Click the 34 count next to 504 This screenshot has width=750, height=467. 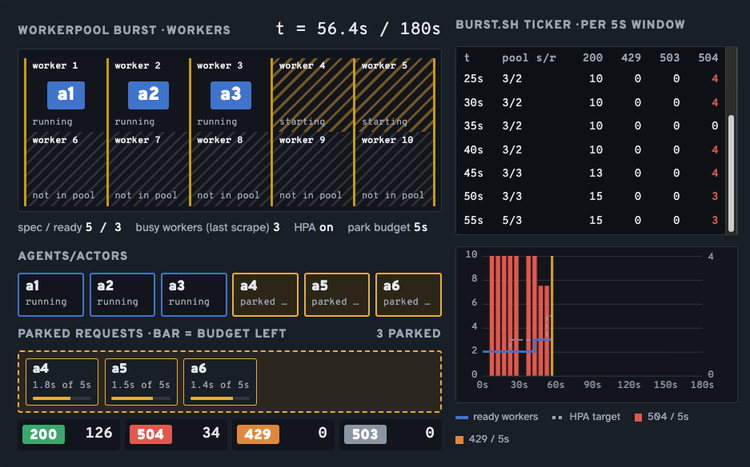coord(211,433)
